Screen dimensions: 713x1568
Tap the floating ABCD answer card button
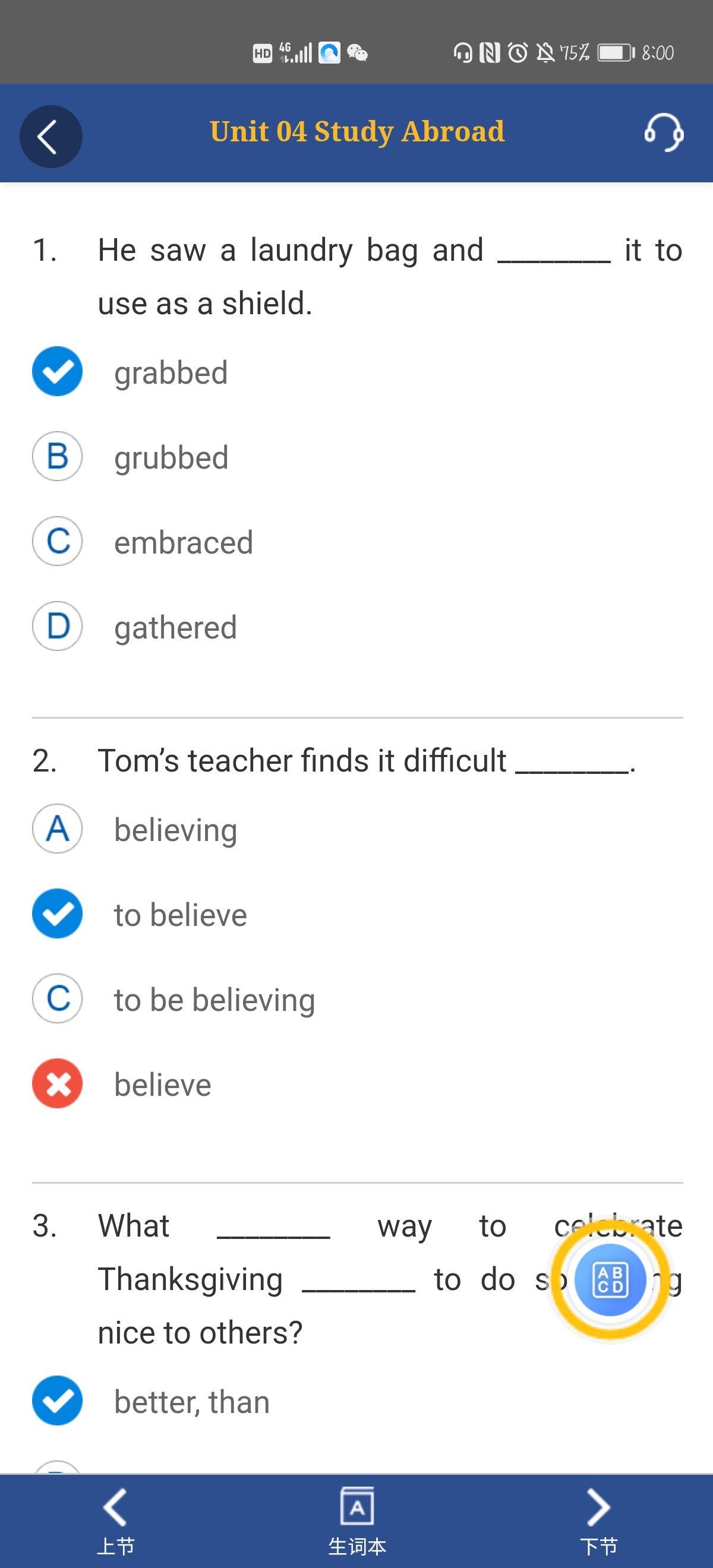coord(610,1279)
